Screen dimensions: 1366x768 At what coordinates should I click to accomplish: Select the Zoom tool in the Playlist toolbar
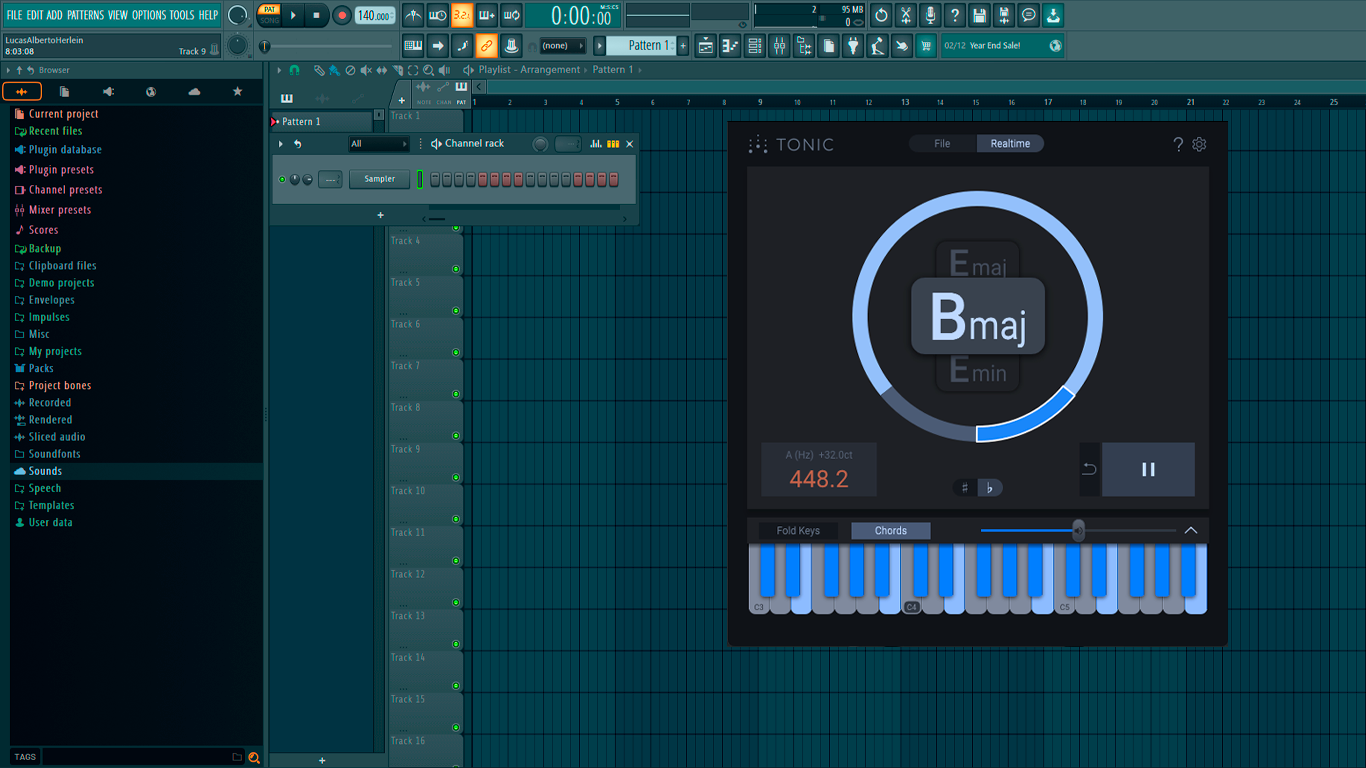coord(429,70)
